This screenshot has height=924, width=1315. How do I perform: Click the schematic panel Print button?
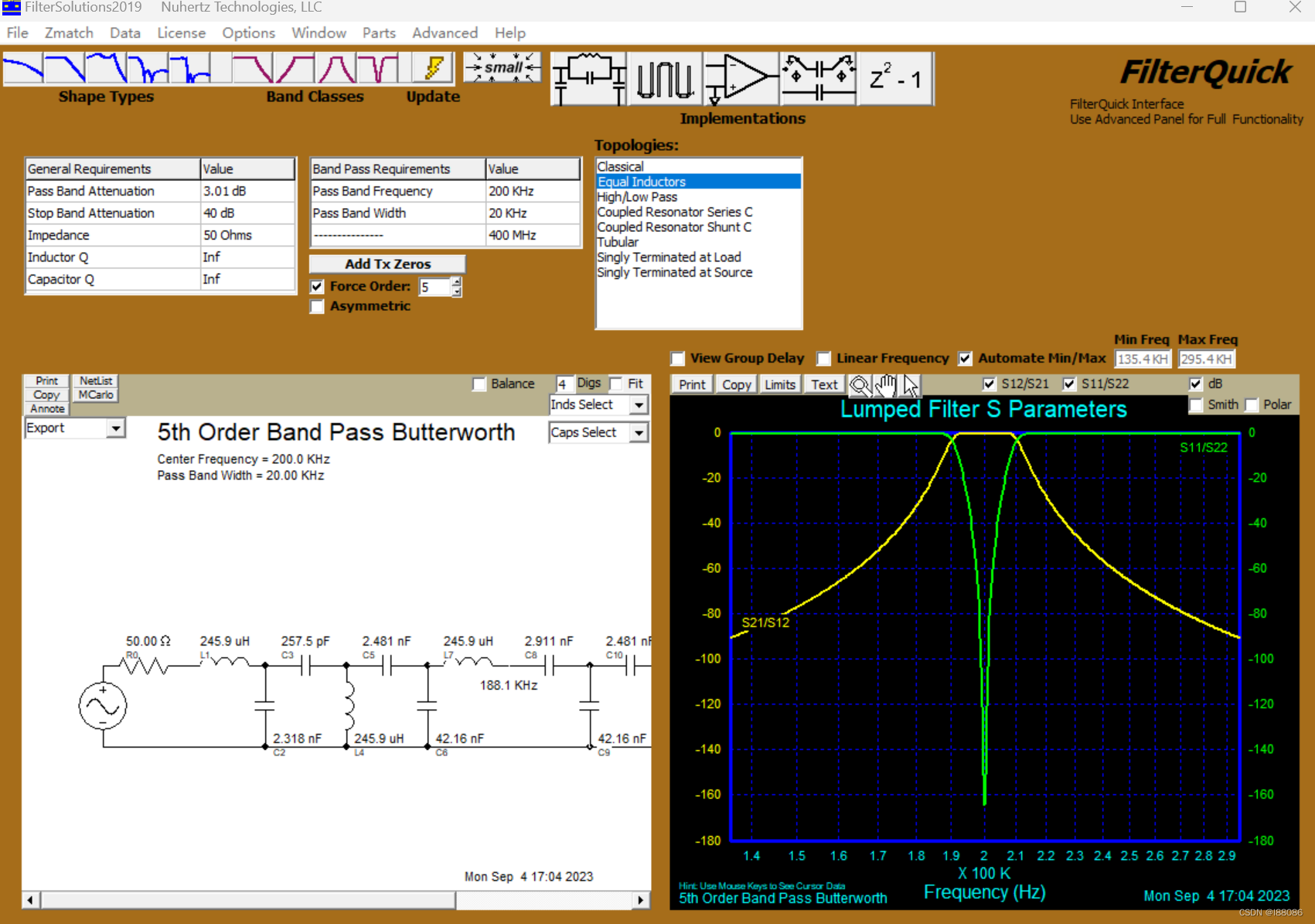click(47, 381)
